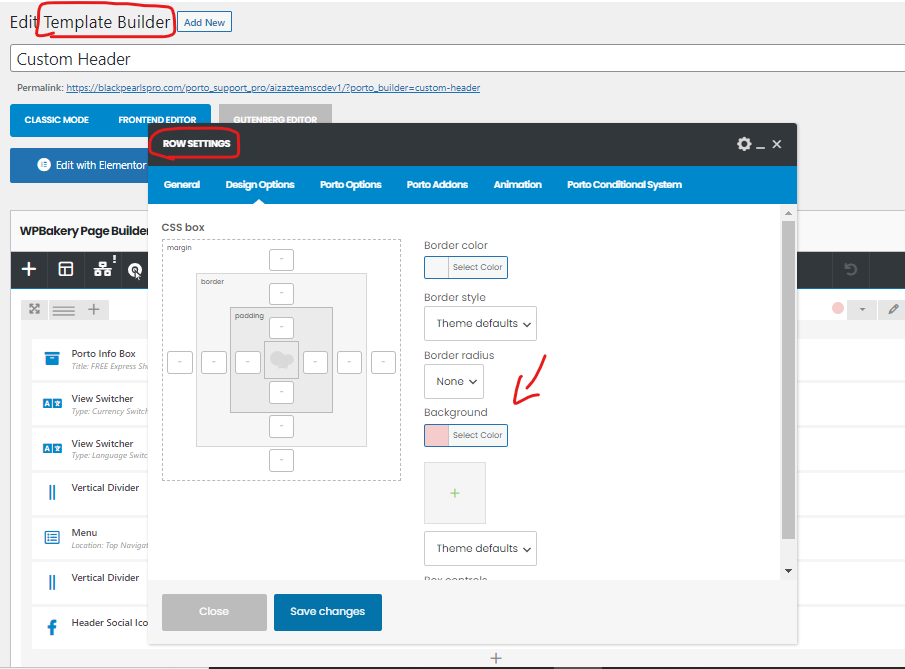Click the Porto Studio blocks icon
This screenshot has height=669, width=905.
[103, 268]
